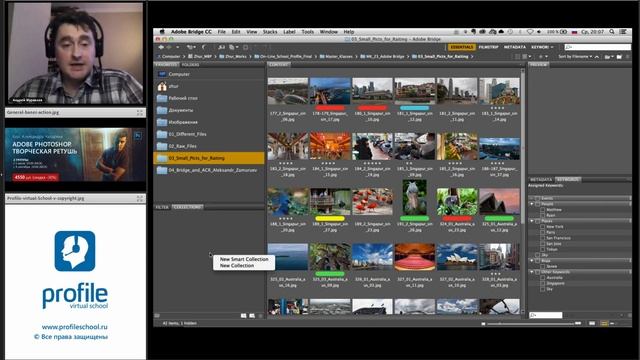Check the Australia keyword checkbox
640x360 pixels.
(542, 278)
